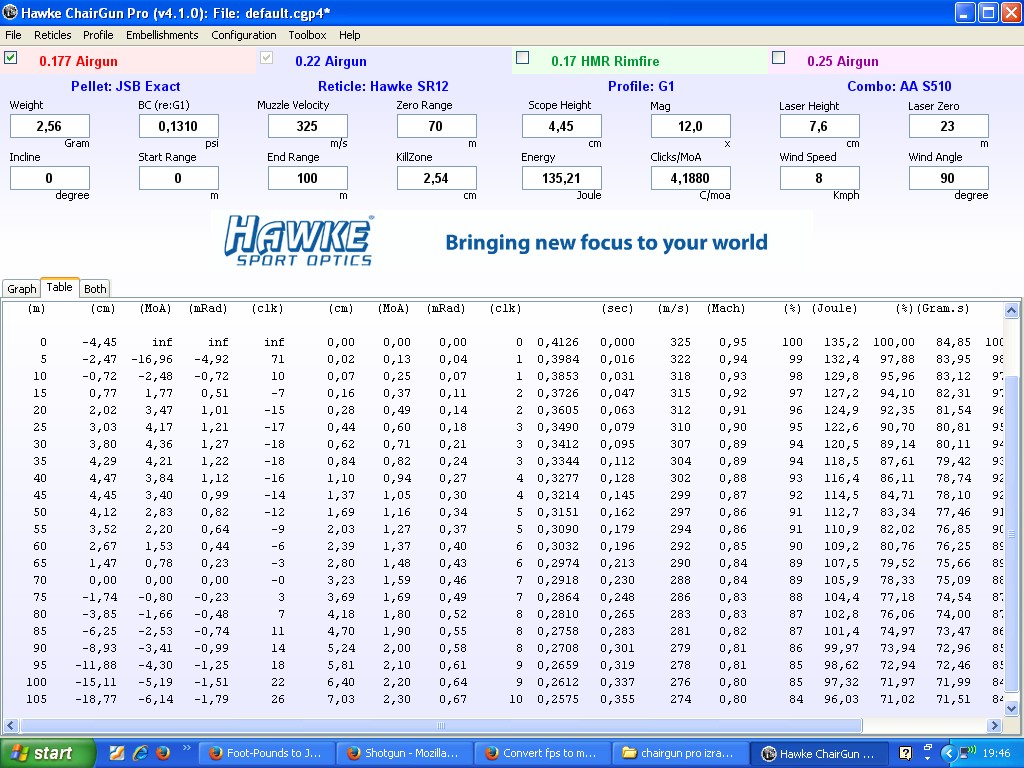Open the Embellishments menu

tap(162, 35)
